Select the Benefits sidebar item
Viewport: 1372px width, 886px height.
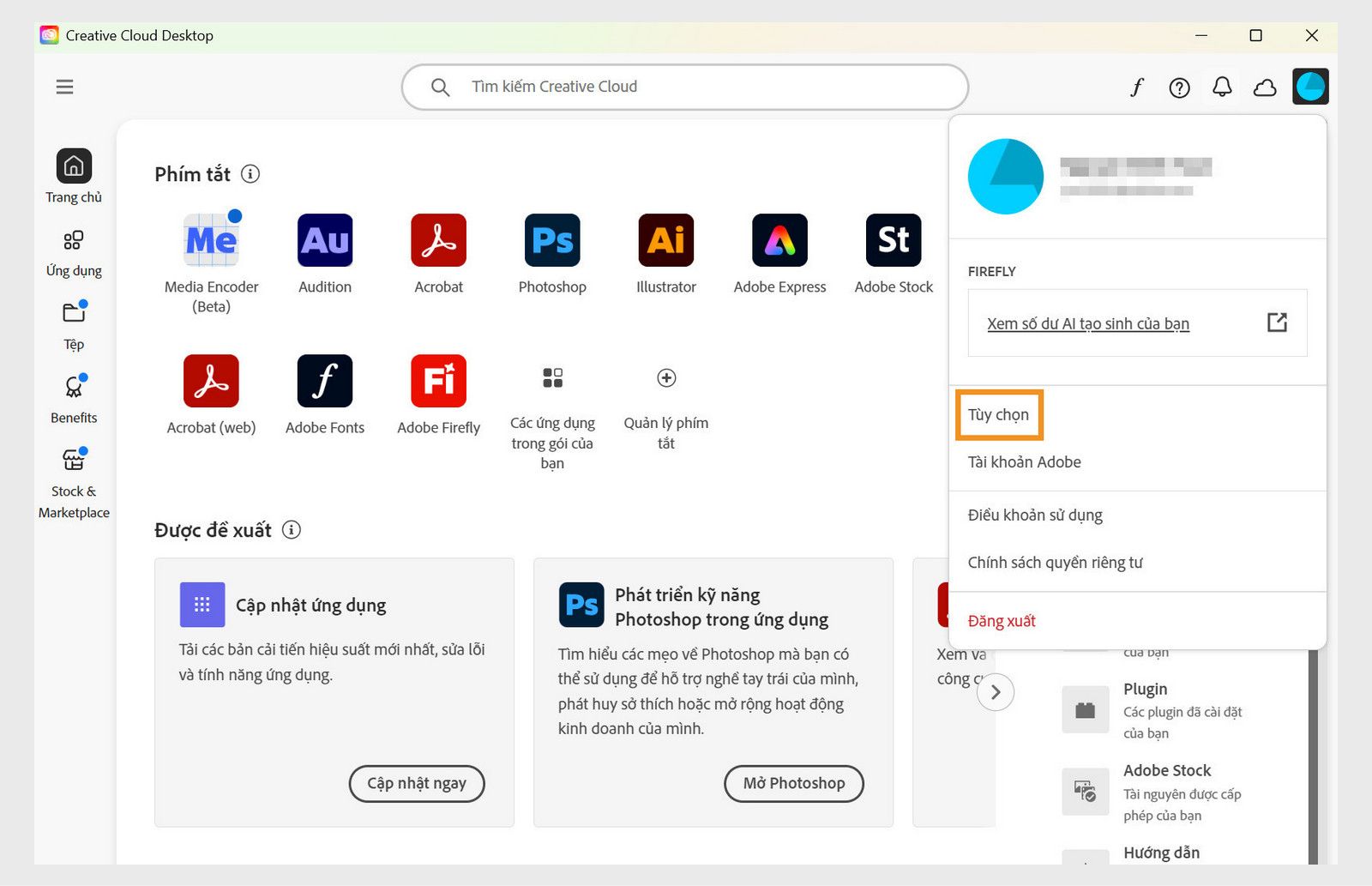[x=74, y=397]
